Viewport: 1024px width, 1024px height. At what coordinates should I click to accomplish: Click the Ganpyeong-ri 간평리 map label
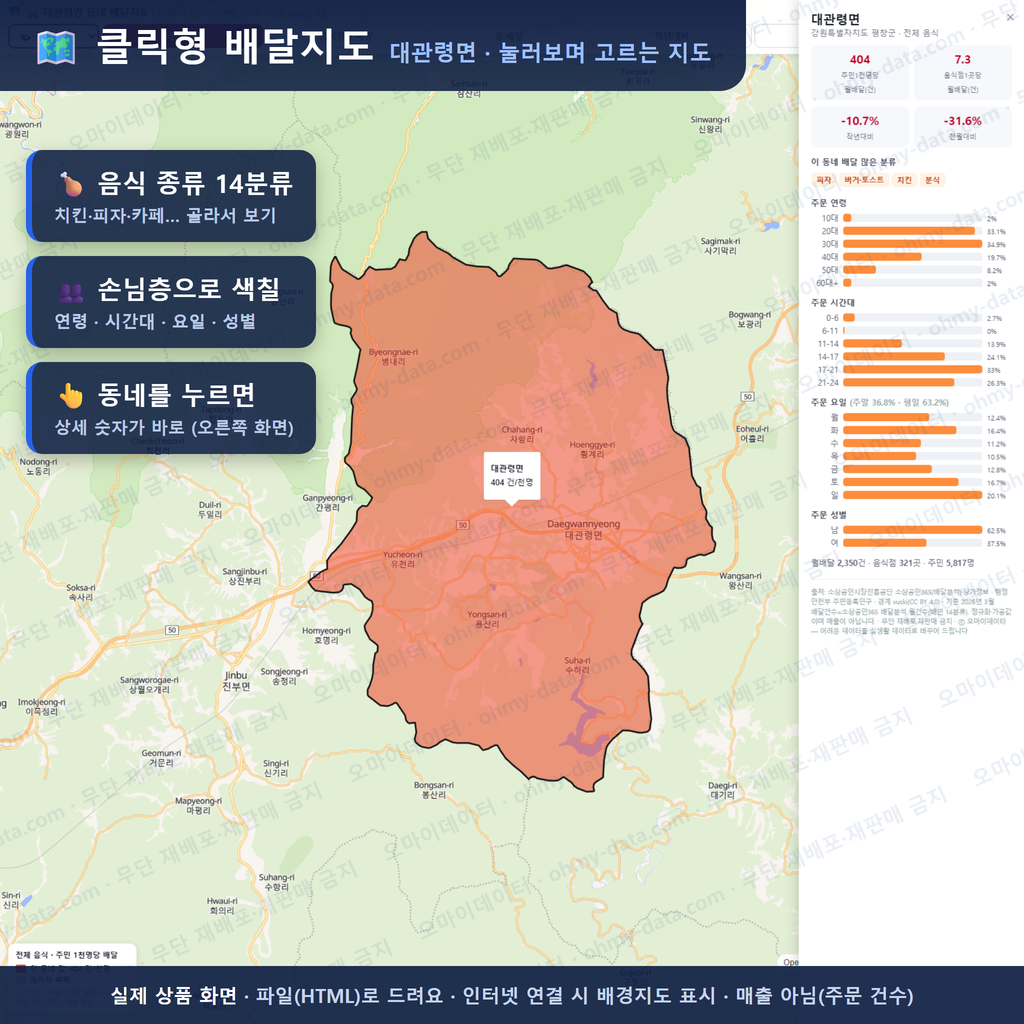click(327, 502)
